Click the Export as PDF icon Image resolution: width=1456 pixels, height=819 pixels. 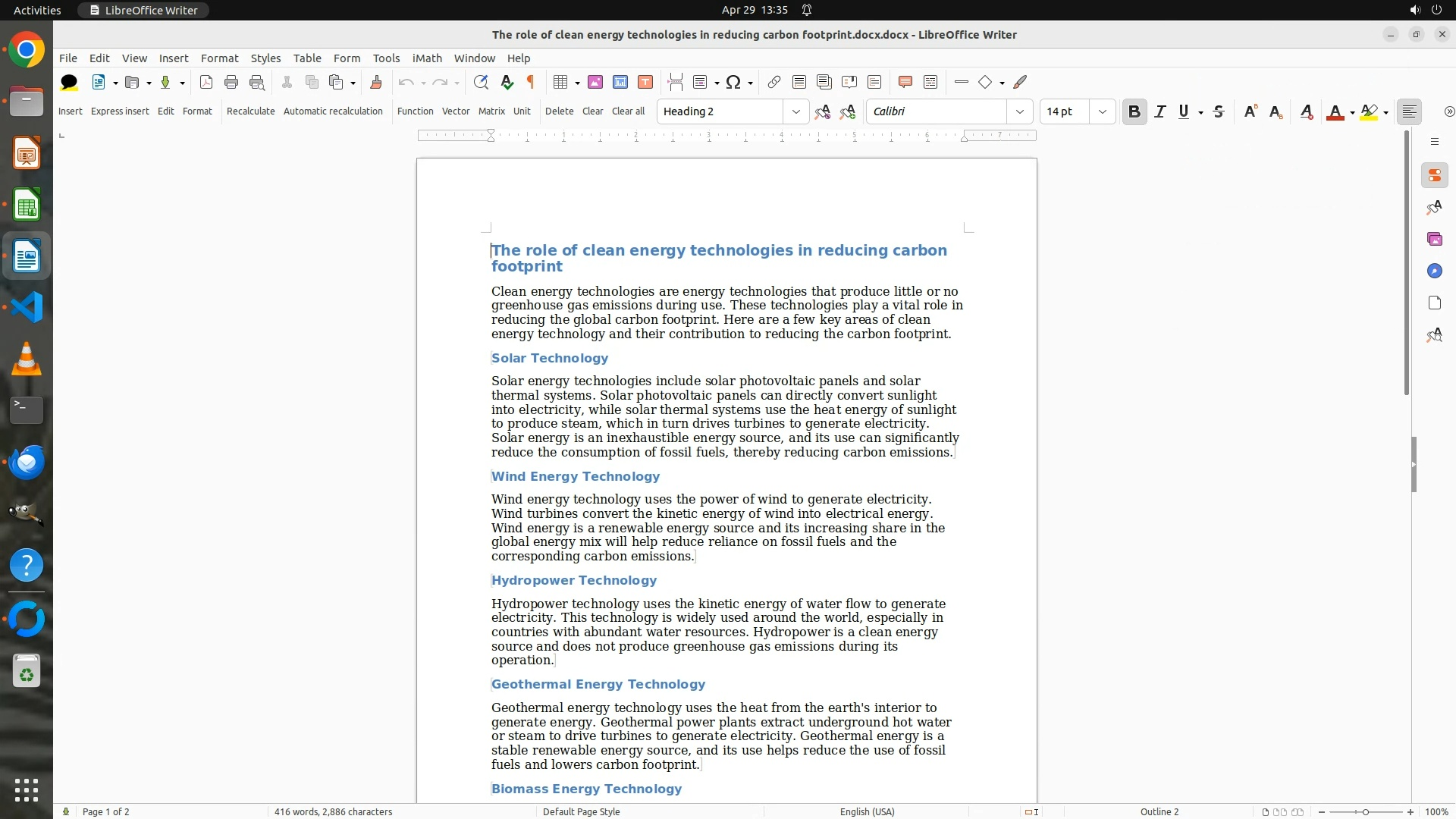coord(206,82)
